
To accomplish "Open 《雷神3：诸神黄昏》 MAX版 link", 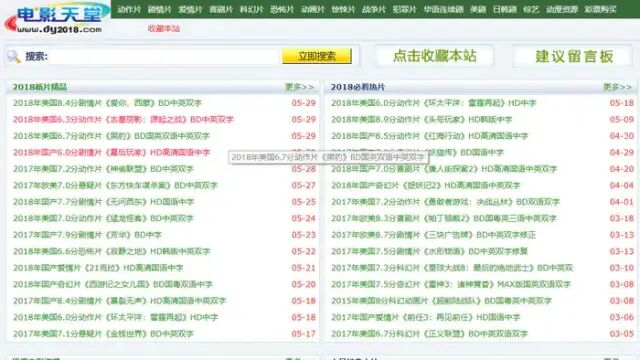I will click(451, 284).
